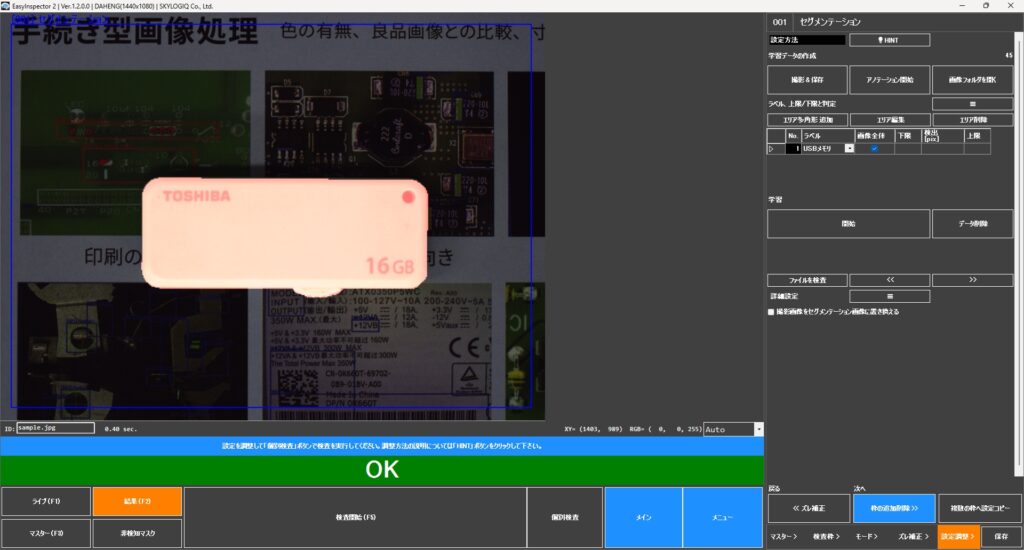Click the No. 1 cell in label table

click(793, 149)
